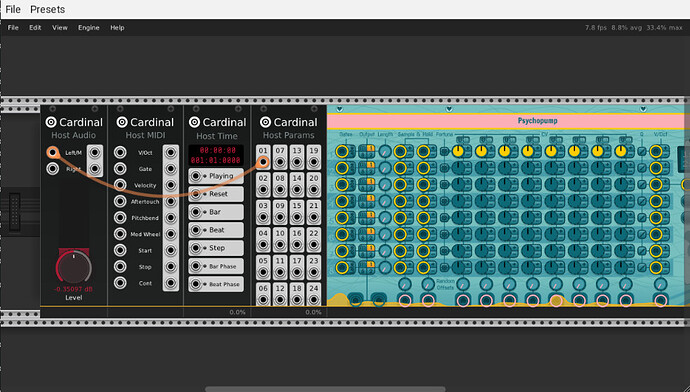Screen dimensions: 690x392
Task: Click the Psychopump pink title banner
Action: [x=506, y=121]
